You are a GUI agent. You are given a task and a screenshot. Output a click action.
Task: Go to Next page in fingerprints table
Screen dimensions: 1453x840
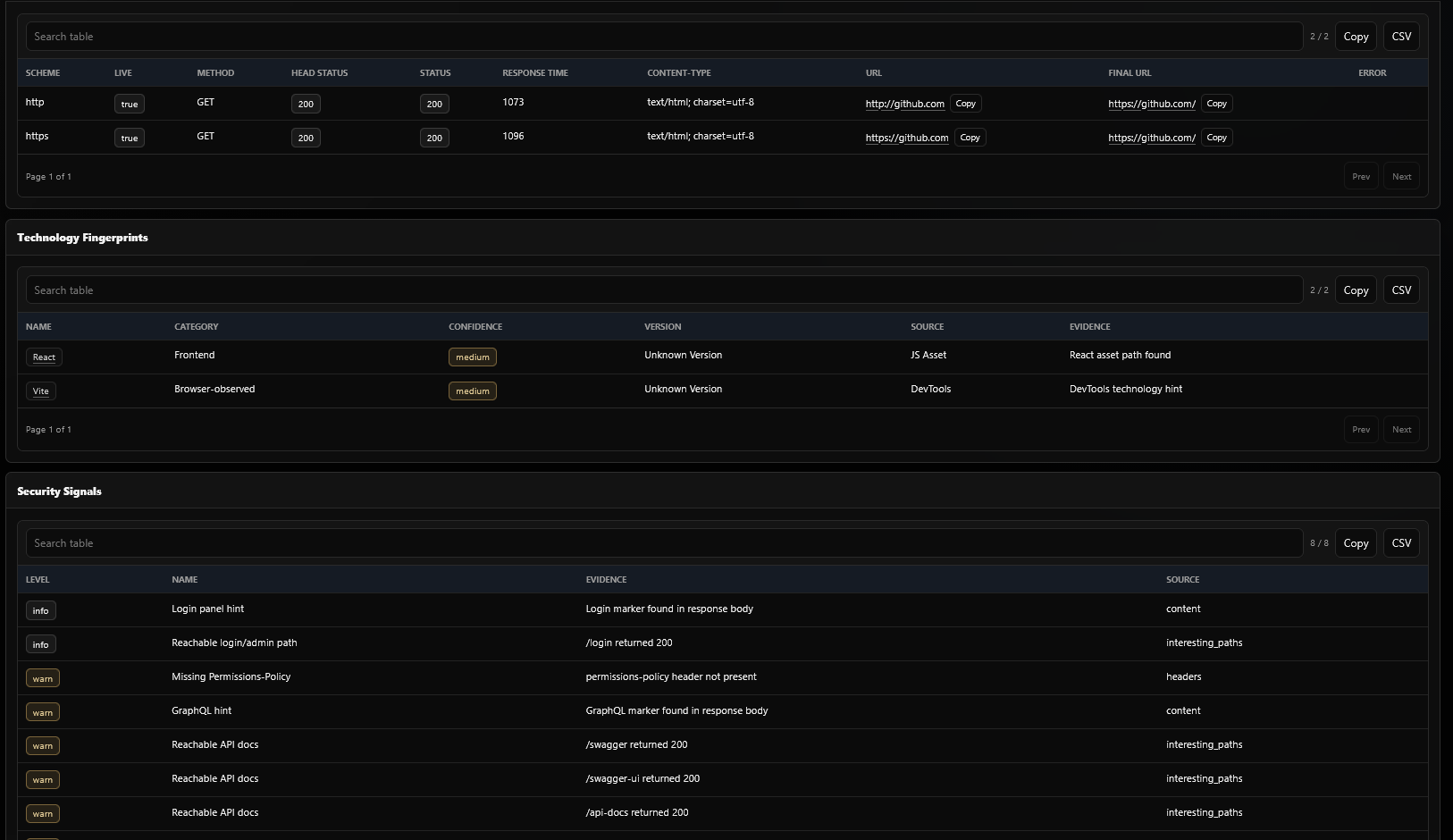[x=1401, y=430]
